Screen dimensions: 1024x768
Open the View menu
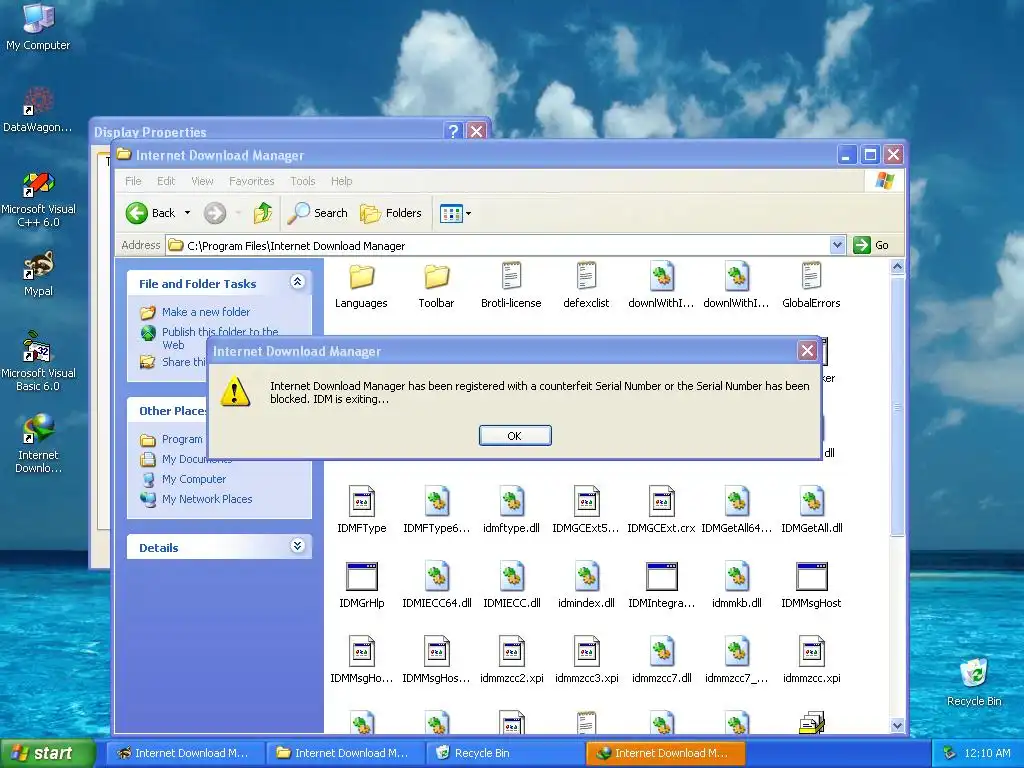[x=202, y=181]
